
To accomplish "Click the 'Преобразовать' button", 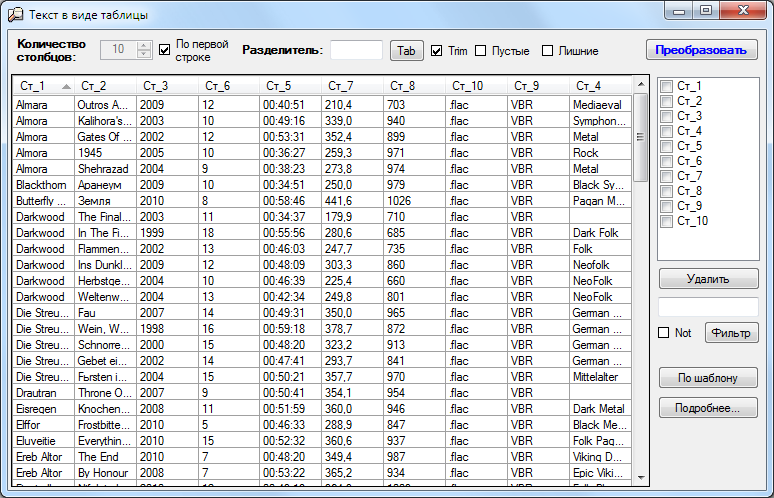I will click(x=701, y=50).
